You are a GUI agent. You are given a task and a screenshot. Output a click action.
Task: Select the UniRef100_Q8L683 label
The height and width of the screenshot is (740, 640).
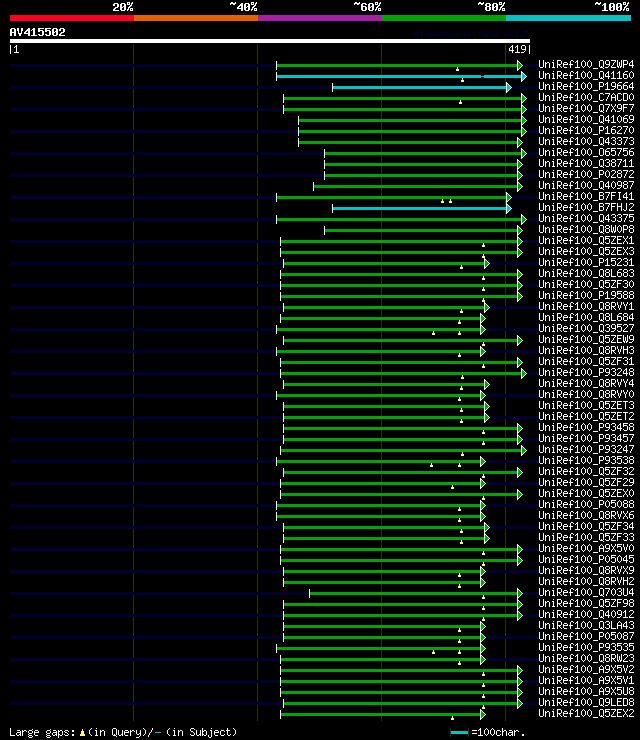point(586,273)
